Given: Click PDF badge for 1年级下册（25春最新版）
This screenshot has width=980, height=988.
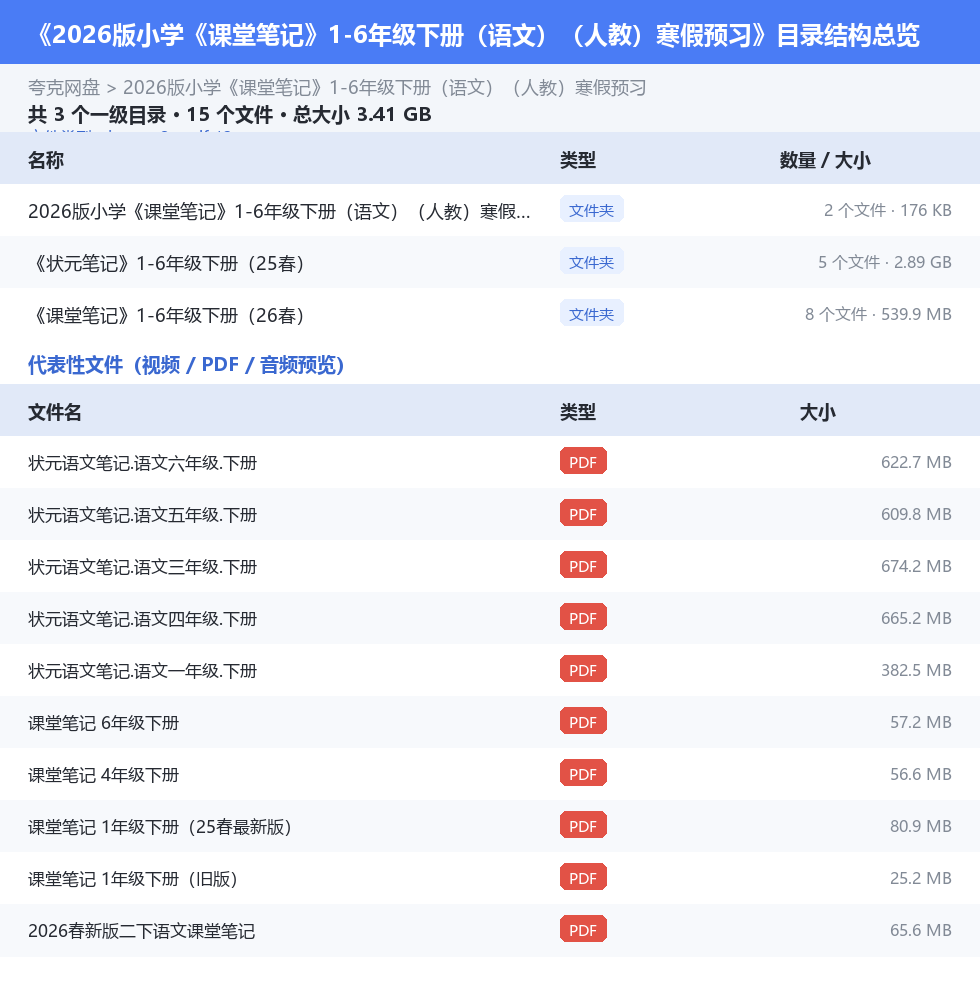Looking at the screenshot, I should pyautogui.click(x=583, y=825).
